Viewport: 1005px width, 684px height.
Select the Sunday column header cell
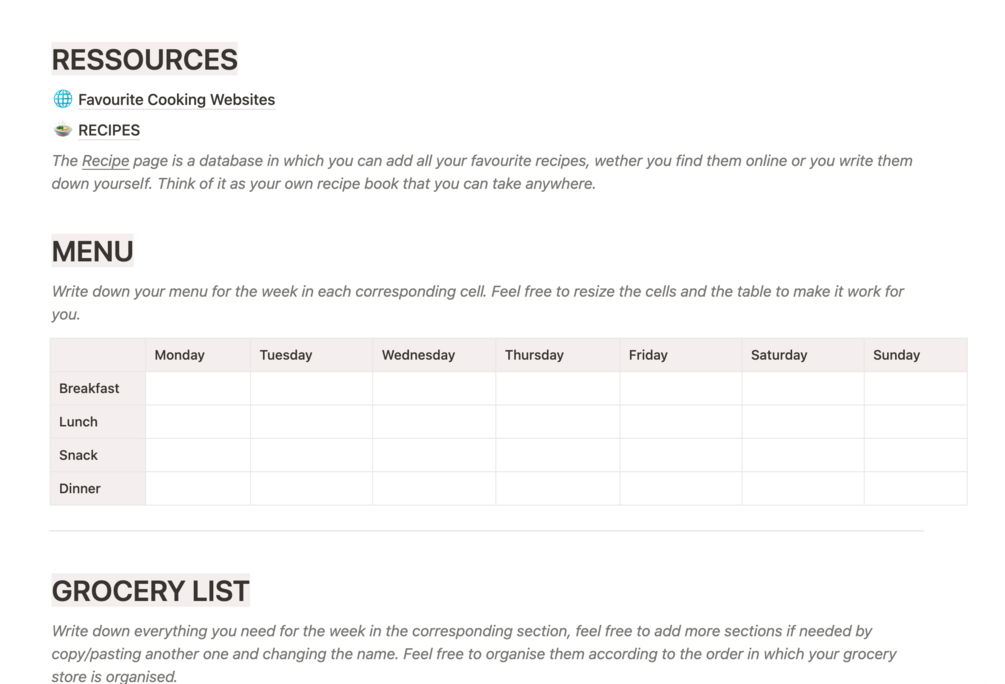tap(915, 355)
